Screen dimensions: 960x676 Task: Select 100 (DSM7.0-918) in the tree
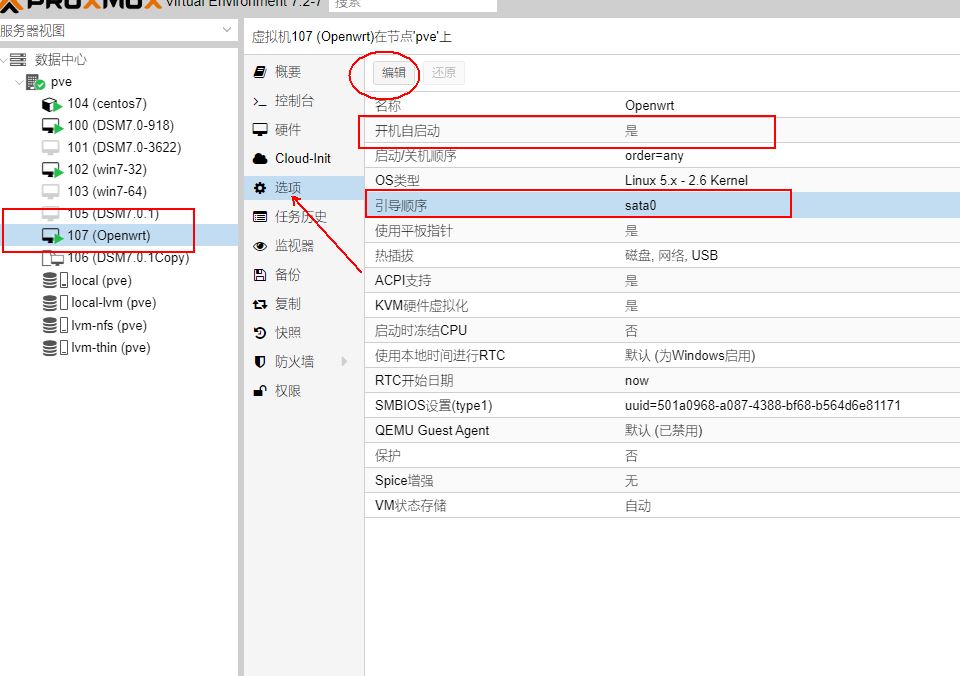click(121, 126)
